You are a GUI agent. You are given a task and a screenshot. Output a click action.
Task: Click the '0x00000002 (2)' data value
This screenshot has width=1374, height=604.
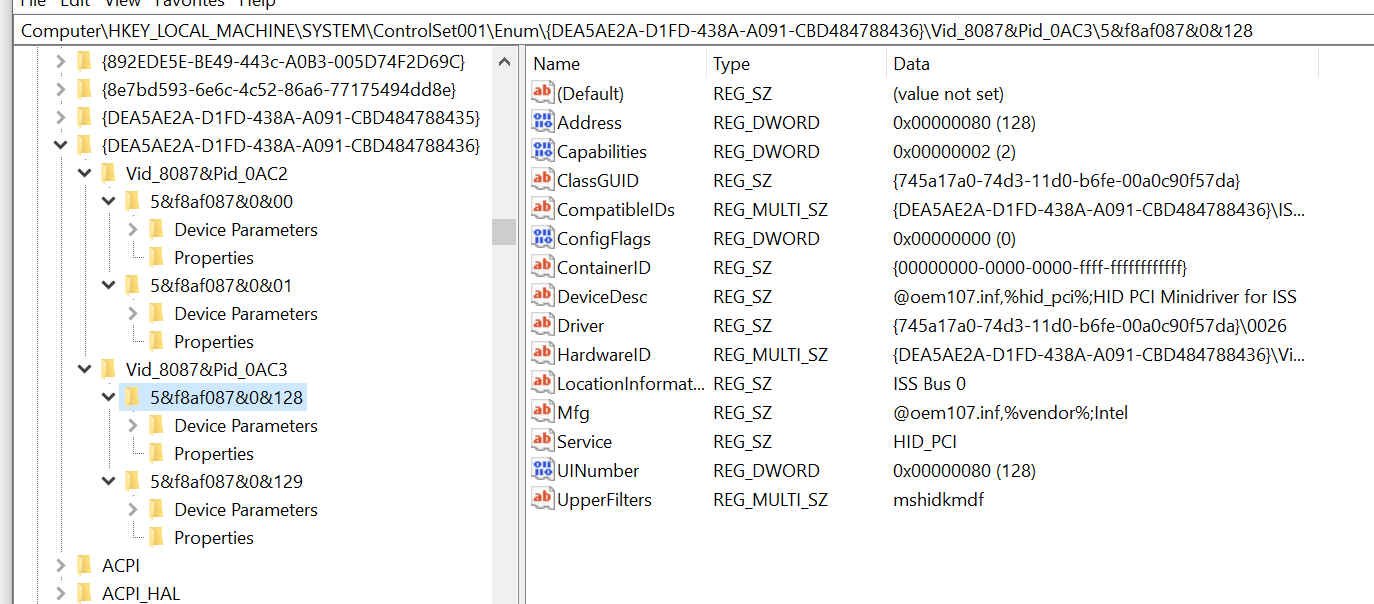954,151
